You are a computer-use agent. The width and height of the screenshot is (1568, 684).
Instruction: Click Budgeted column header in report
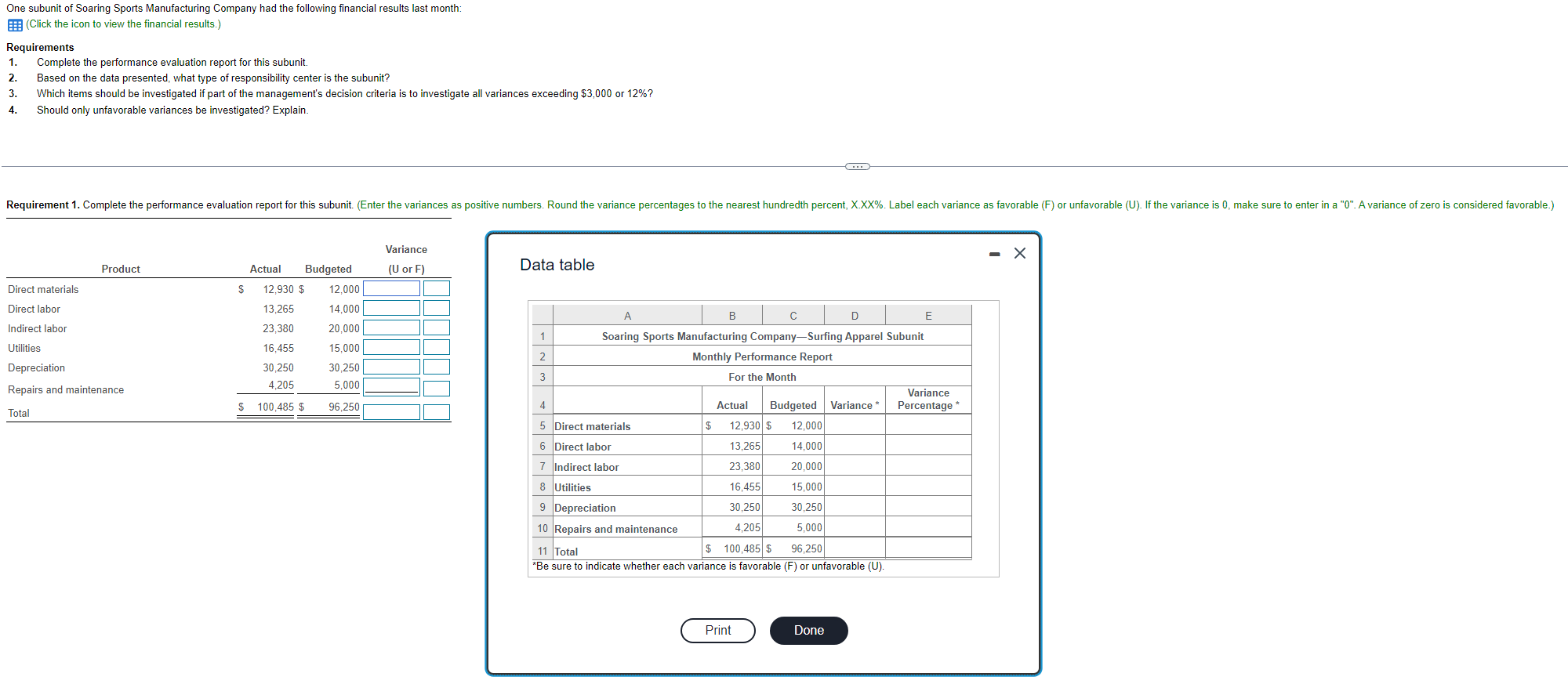pyautogui.click(x=328, y=269)
